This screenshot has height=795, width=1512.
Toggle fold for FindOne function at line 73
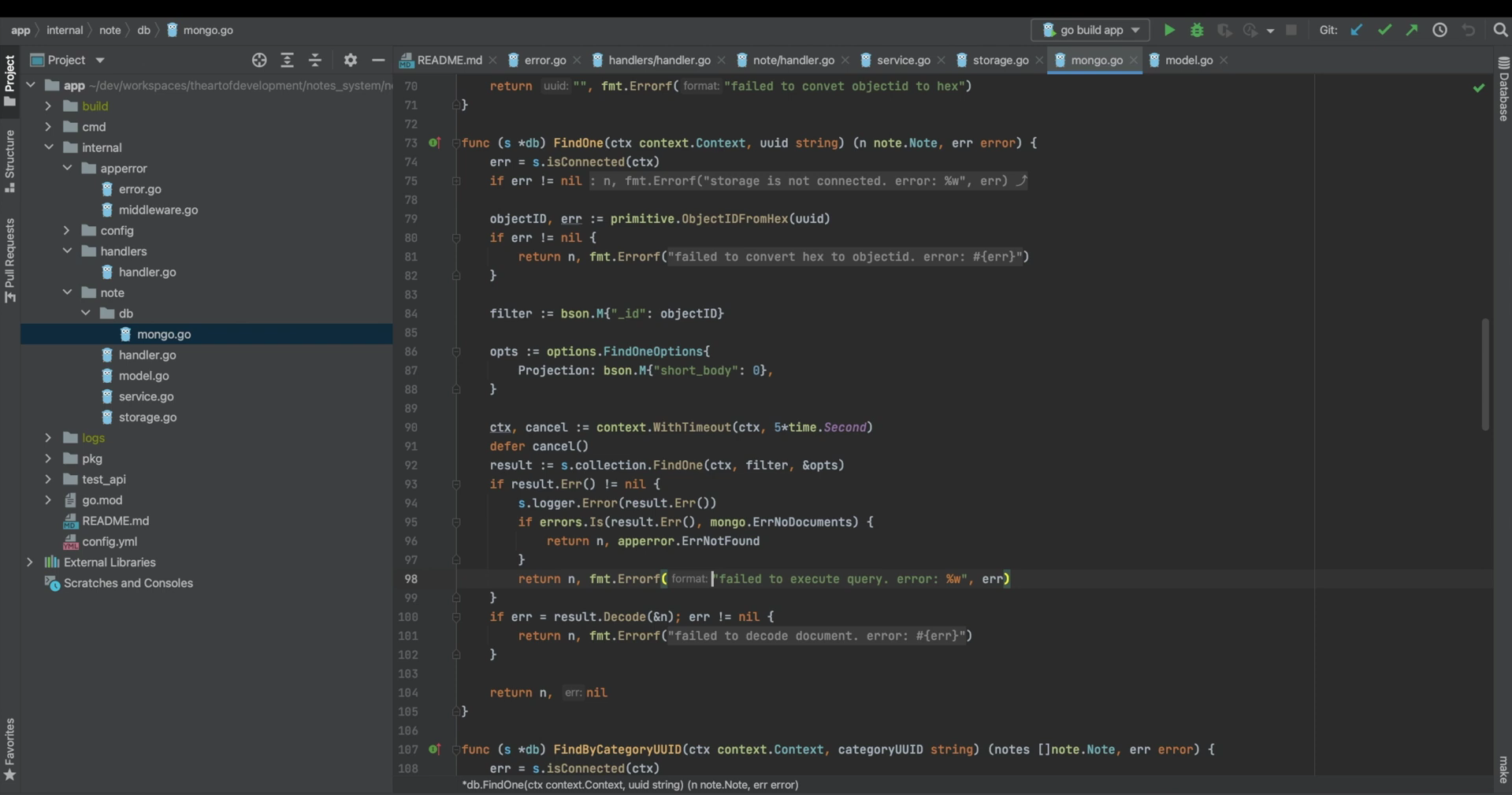pyautogui.click(x=456, y=143)
